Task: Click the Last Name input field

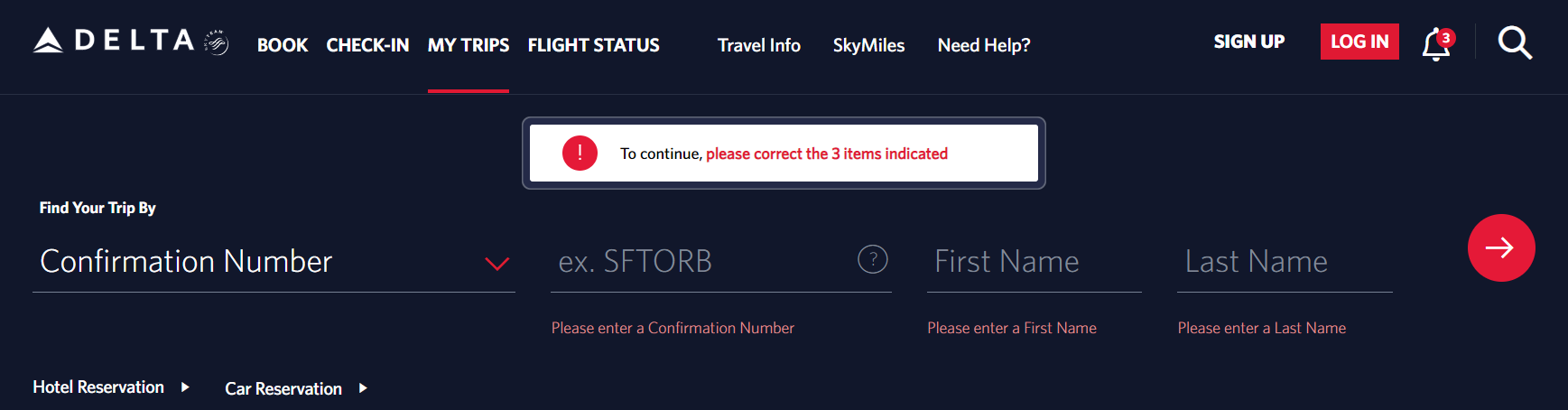Action: tap(1285, 261)
